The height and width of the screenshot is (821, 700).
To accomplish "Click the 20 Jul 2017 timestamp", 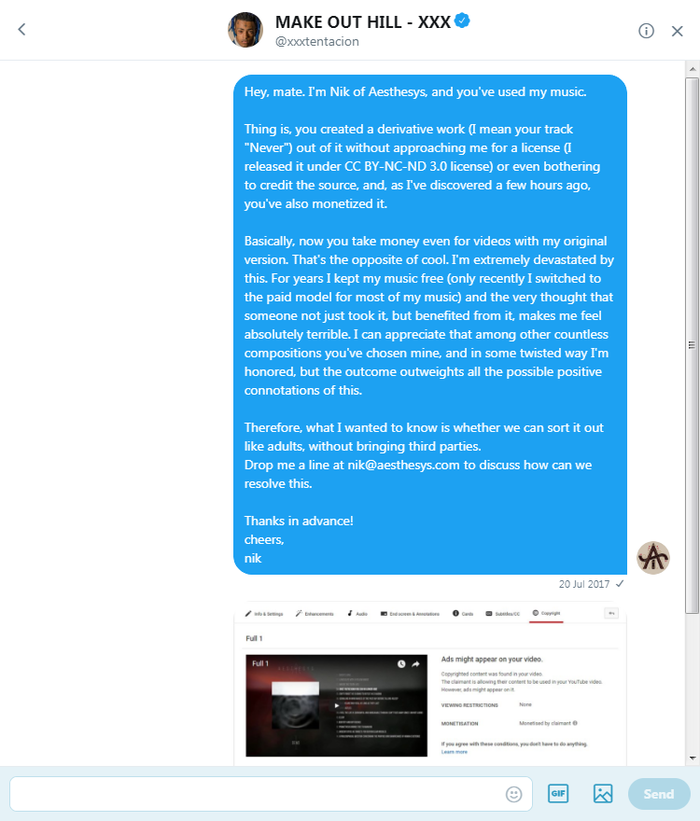I will [584, 584].
